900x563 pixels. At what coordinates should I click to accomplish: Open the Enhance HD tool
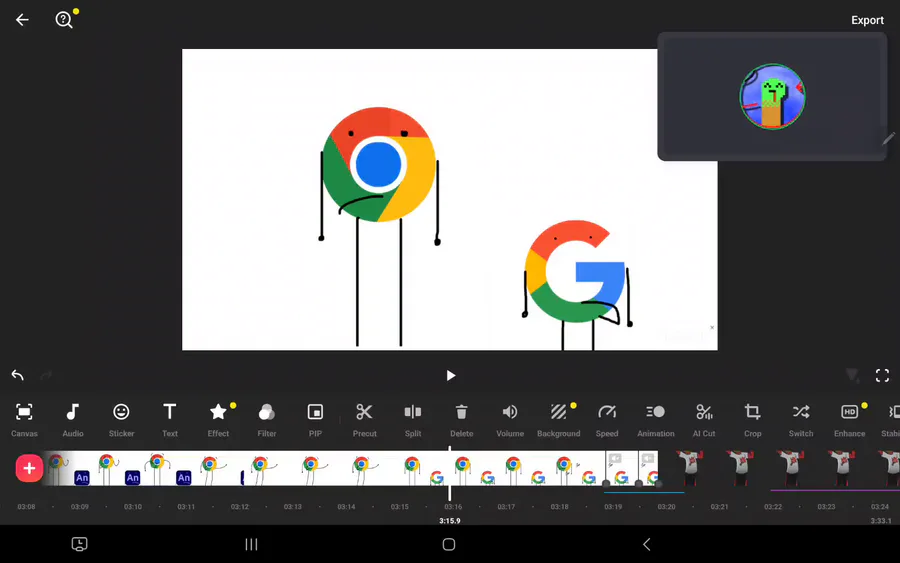pos(849,420)
